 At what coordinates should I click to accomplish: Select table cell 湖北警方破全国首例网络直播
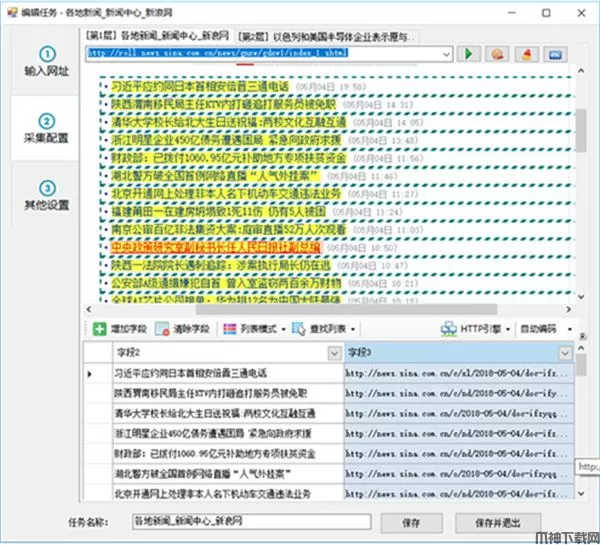[228, 474]
